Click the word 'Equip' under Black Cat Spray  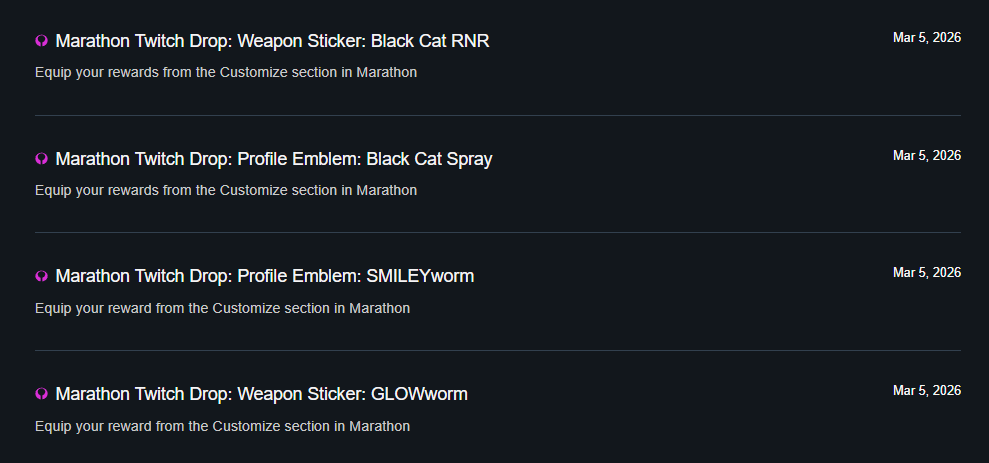point(52,190)
